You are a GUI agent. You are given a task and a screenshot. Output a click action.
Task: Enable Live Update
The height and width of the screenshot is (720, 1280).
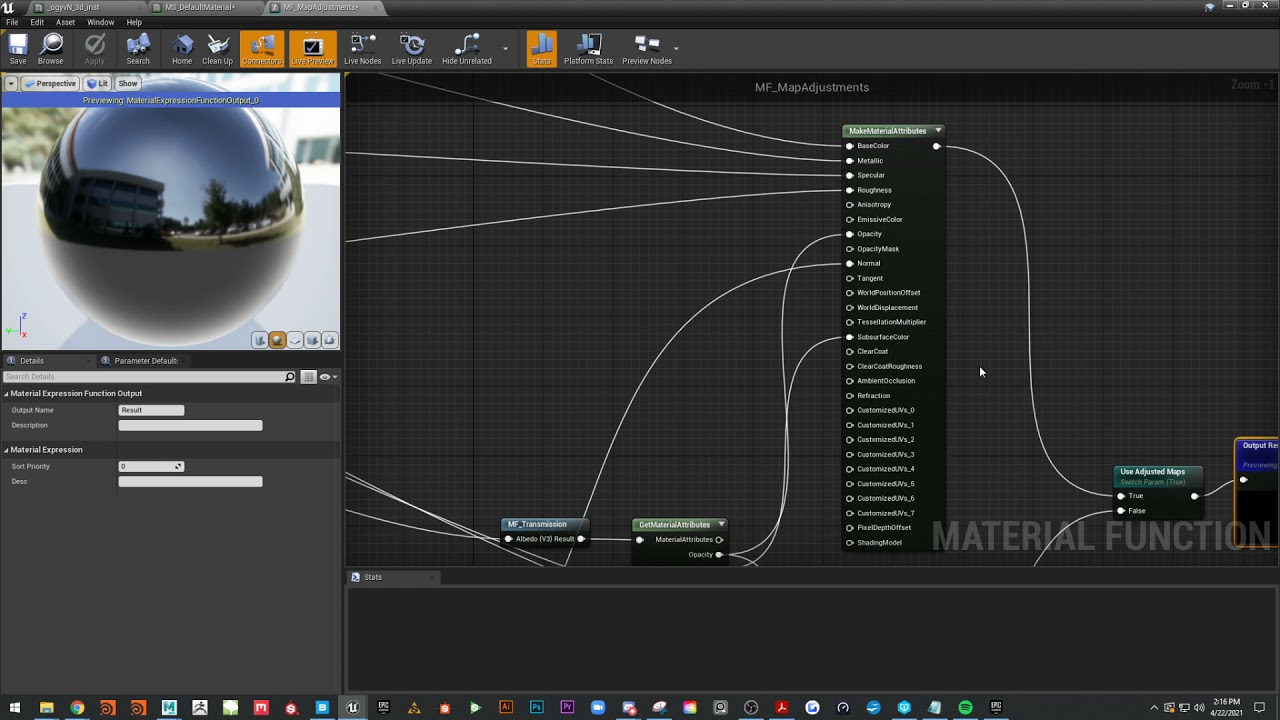tap(411, 49)
